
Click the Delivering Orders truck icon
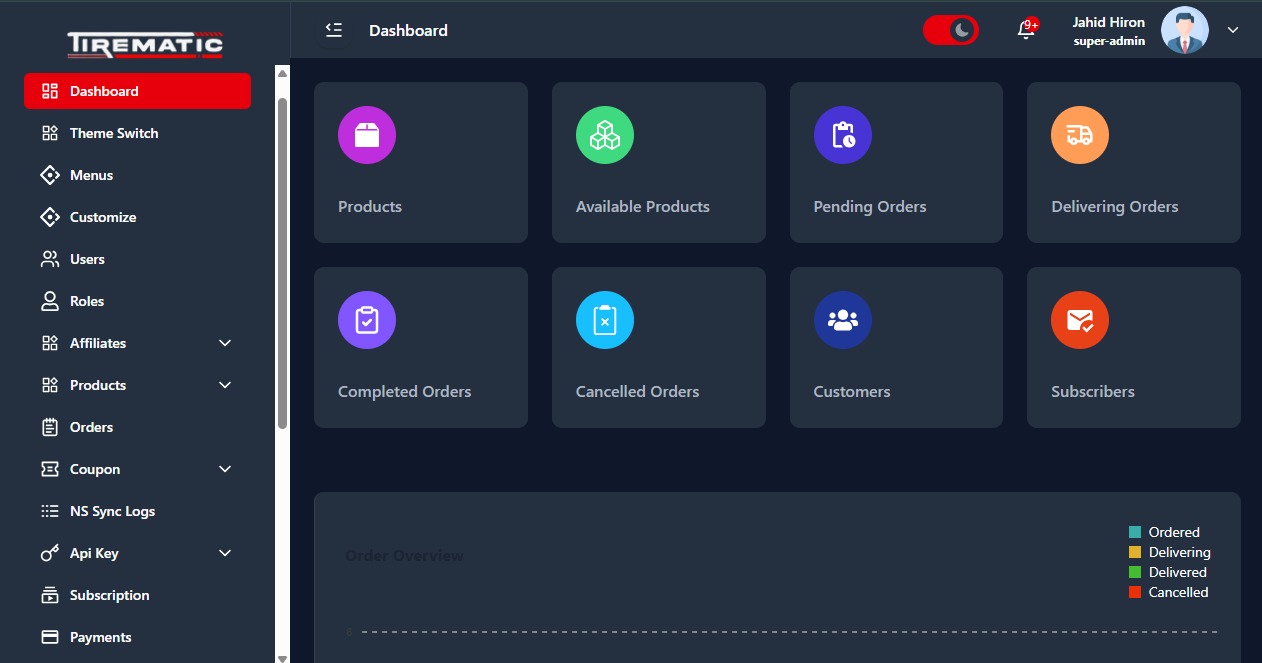tap(1080, 135)
